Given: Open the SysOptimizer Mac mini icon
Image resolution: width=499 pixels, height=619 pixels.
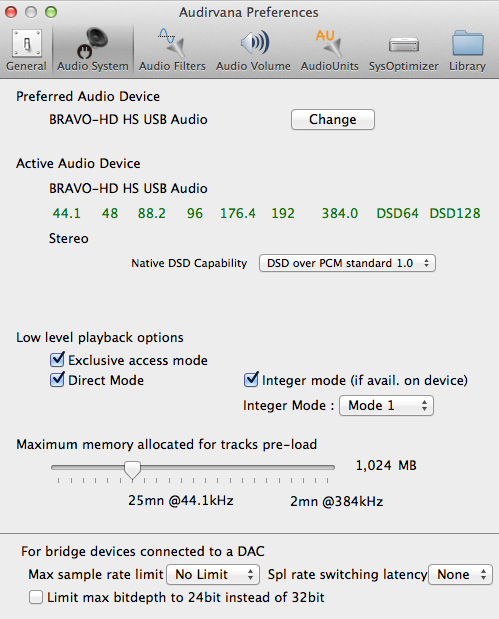Looking at the screenshot, I should 403,44.
